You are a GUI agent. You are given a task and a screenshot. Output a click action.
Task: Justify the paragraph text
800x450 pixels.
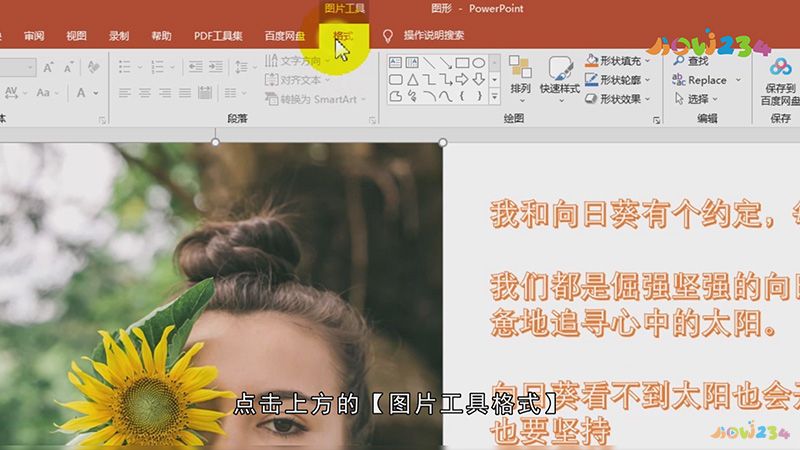[185, 93]
